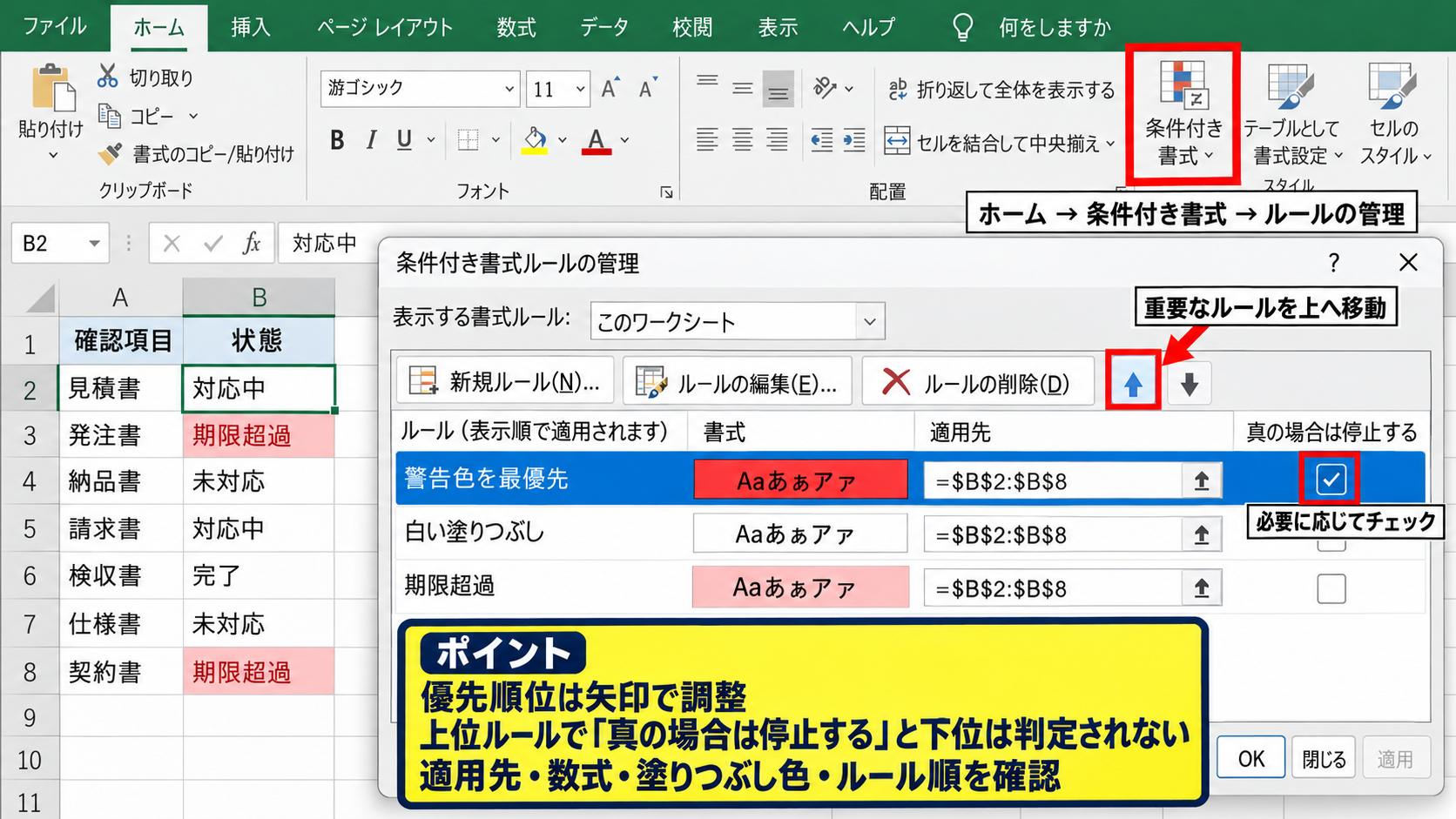
Task: Open このワークシート rule scope dropdown
Action: (869, 322)
